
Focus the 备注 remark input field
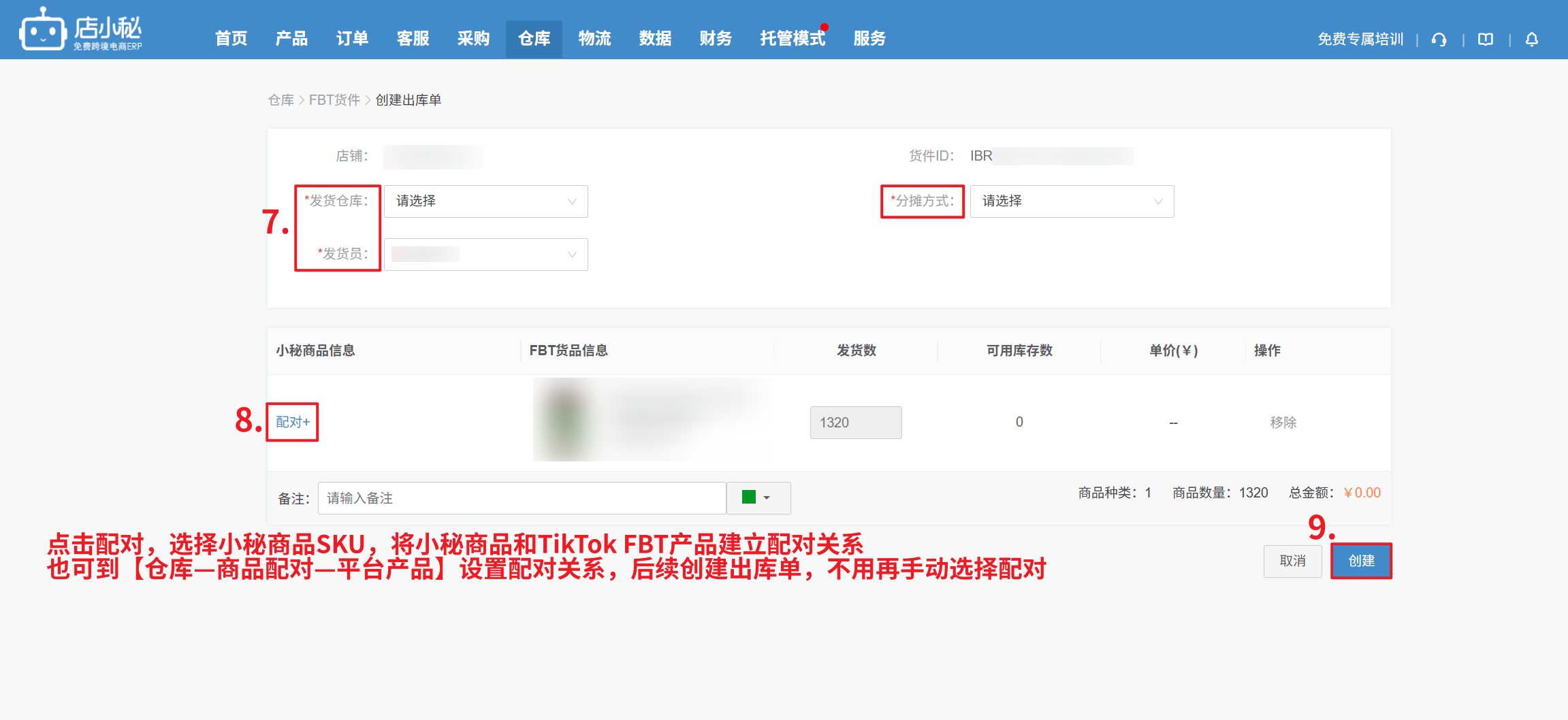(x=522, y=498)
